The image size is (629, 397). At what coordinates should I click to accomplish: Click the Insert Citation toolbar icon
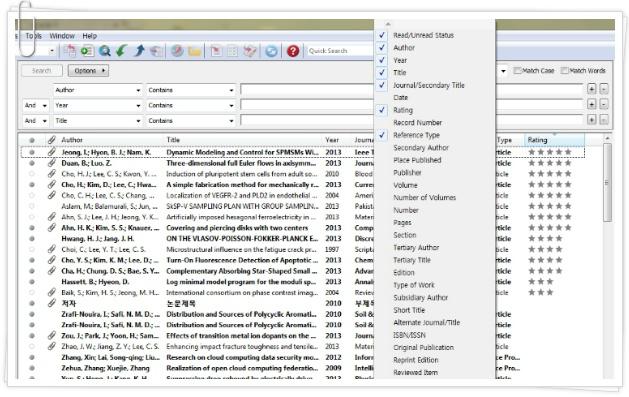pyautogui.click(x=216, y=51)
